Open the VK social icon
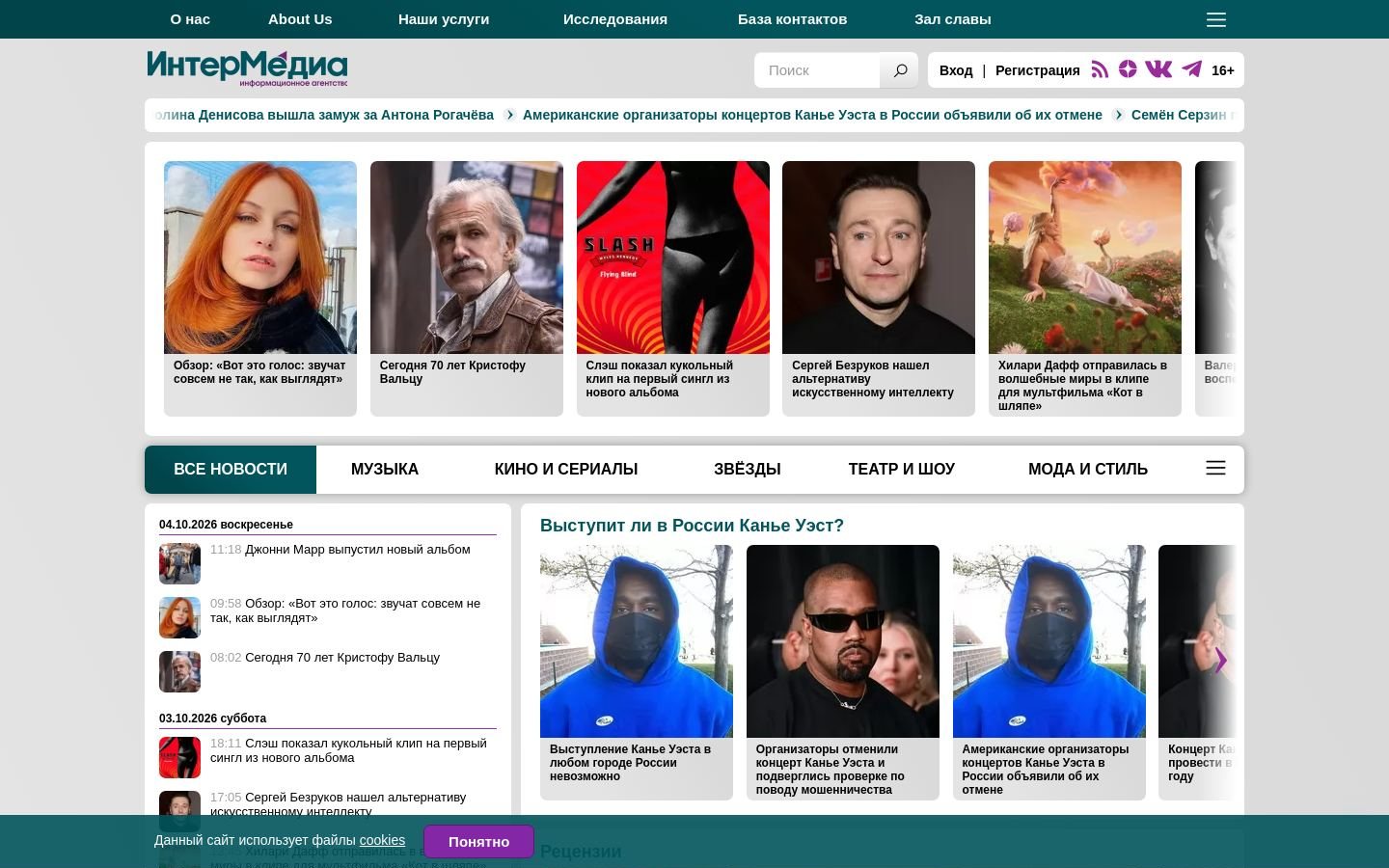The height and width of the screenshot is (868, 1389). [x=1158, y=69]
